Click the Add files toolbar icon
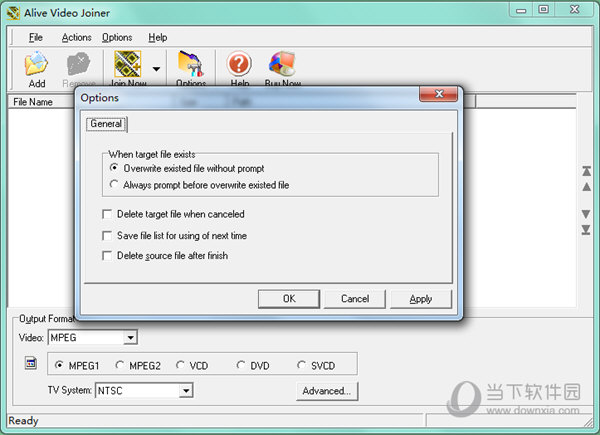 coord(37,64)
